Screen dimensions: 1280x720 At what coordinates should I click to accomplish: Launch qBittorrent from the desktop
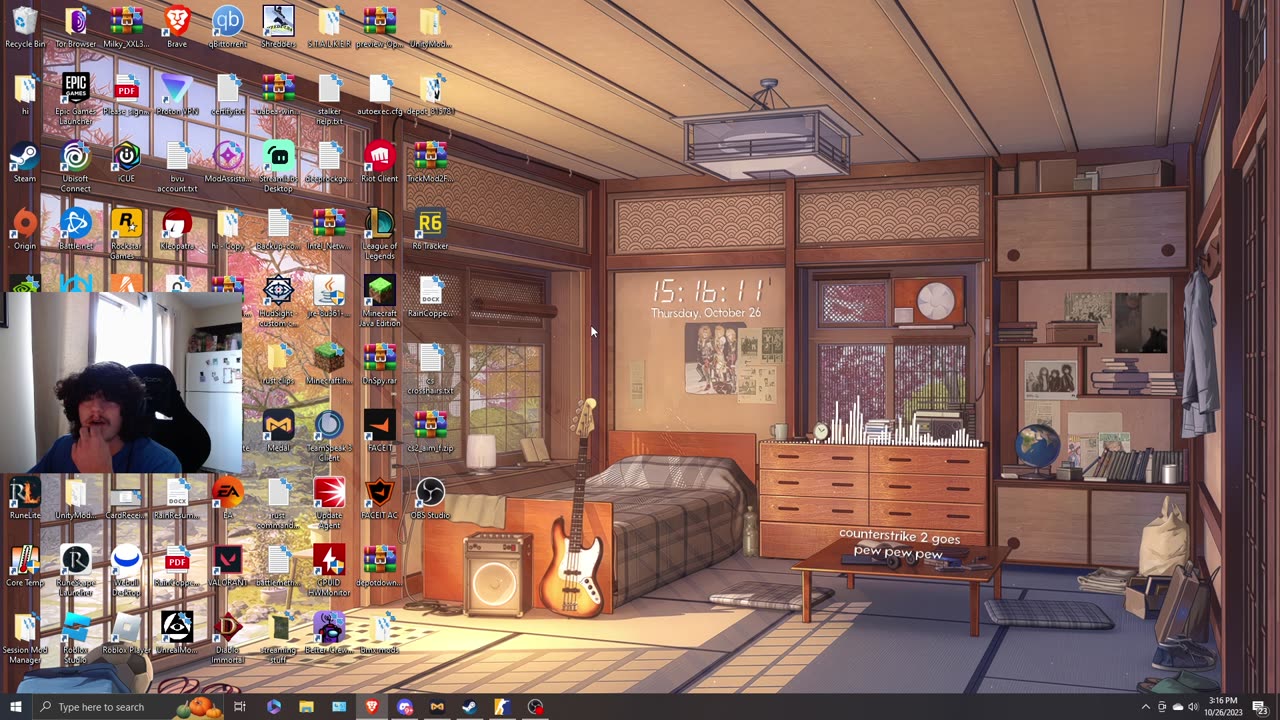click(228, 27)
